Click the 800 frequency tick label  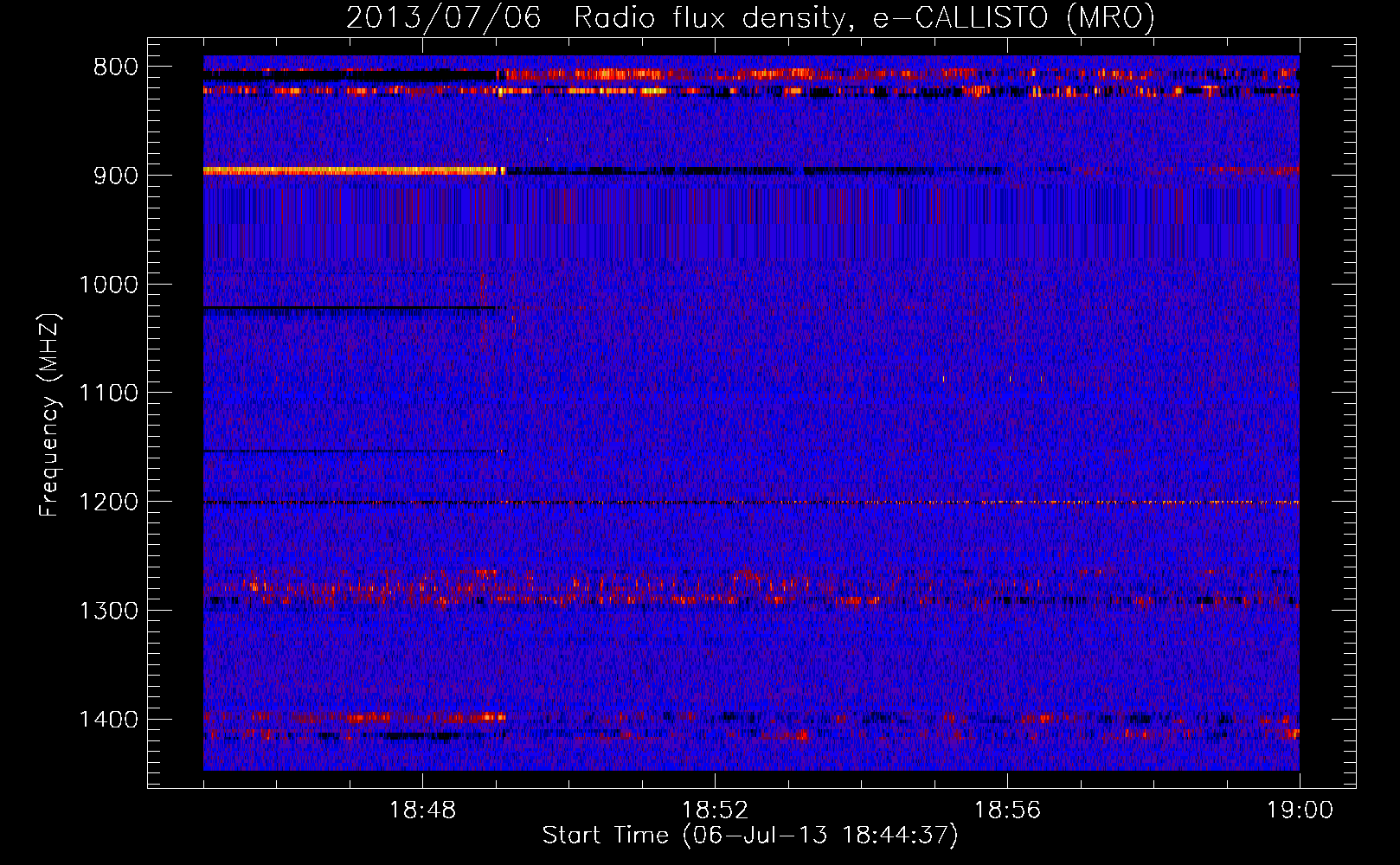[116, 67]
